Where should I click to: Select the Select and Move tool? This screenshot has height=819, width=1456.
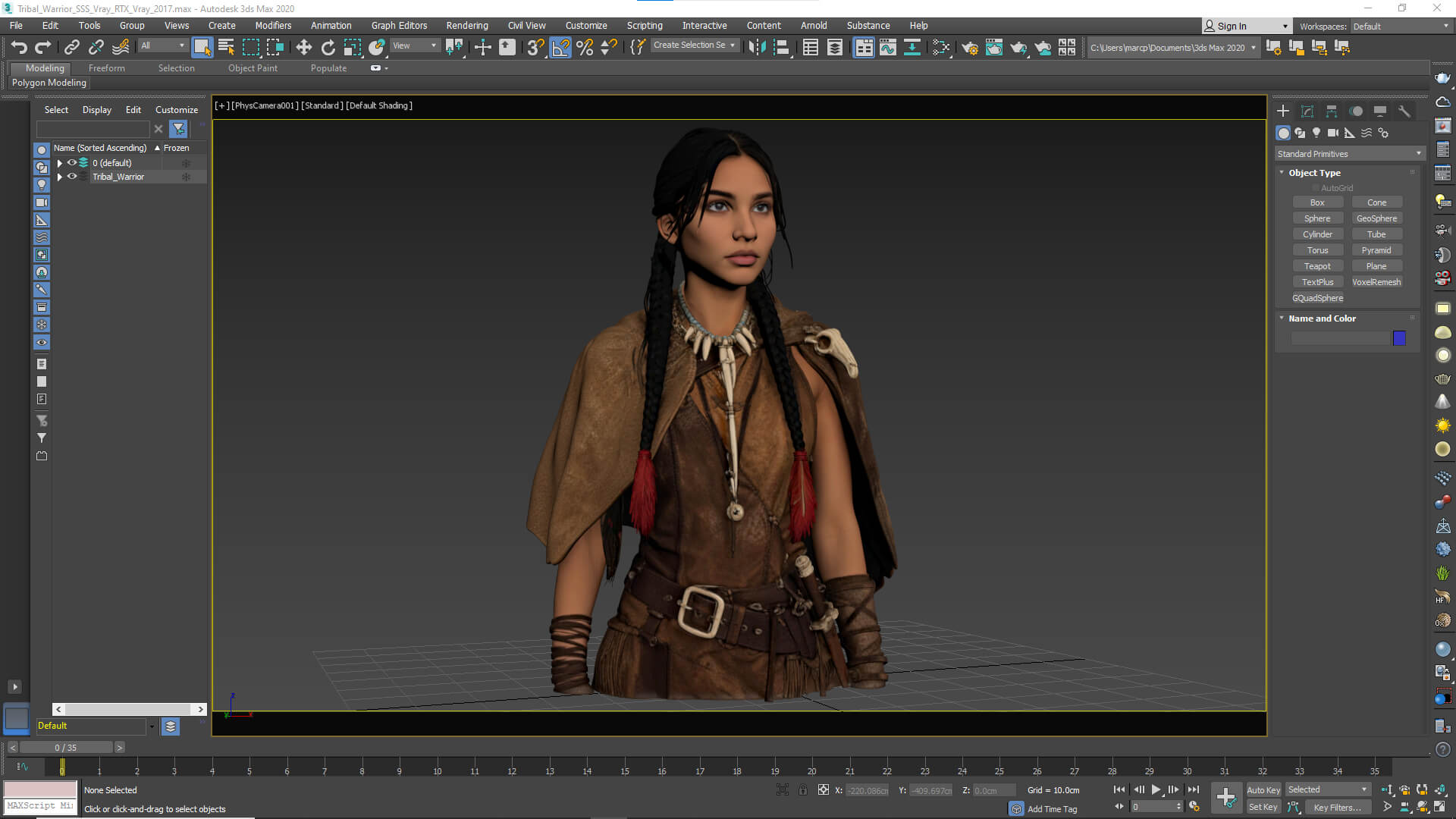tap(303, 48)
